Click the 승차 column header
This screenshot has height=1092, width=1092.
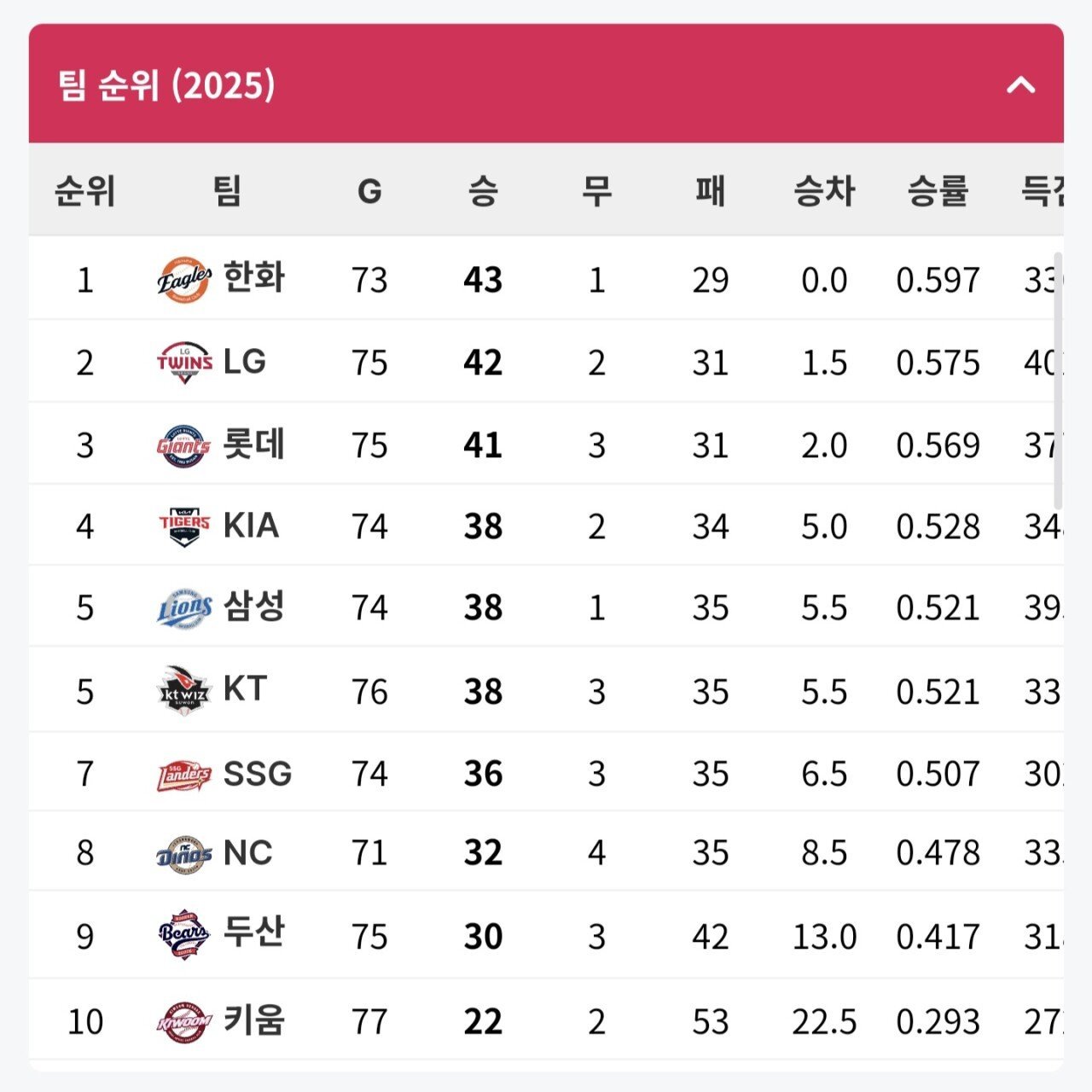[824, 190]
